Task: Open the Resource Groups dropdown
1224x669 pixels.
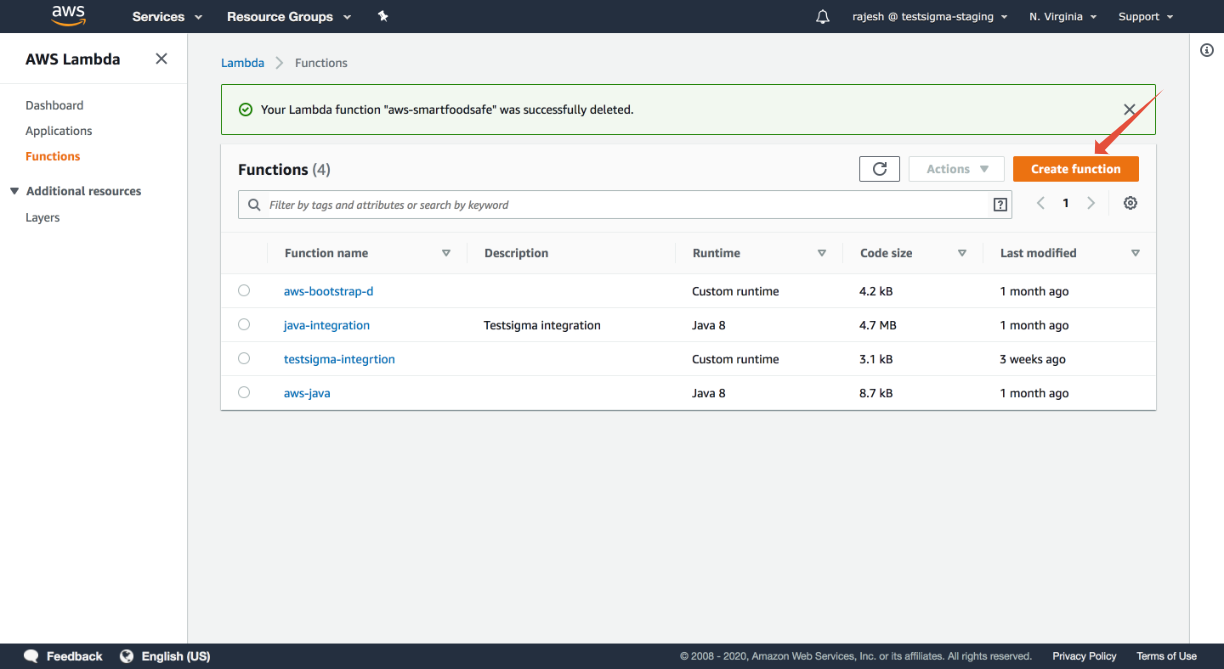Action: (289, 17)
